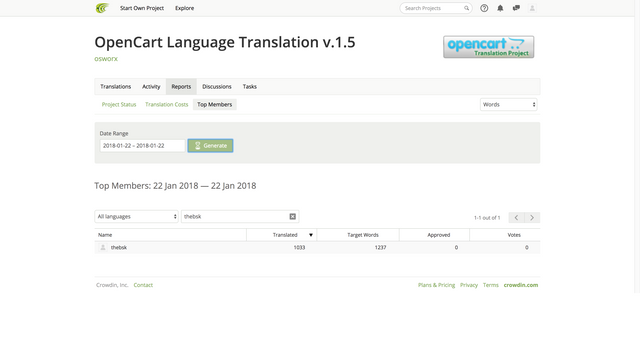Click the member name filter field
This screenshot has width=640, height=363.
[240, 216]
